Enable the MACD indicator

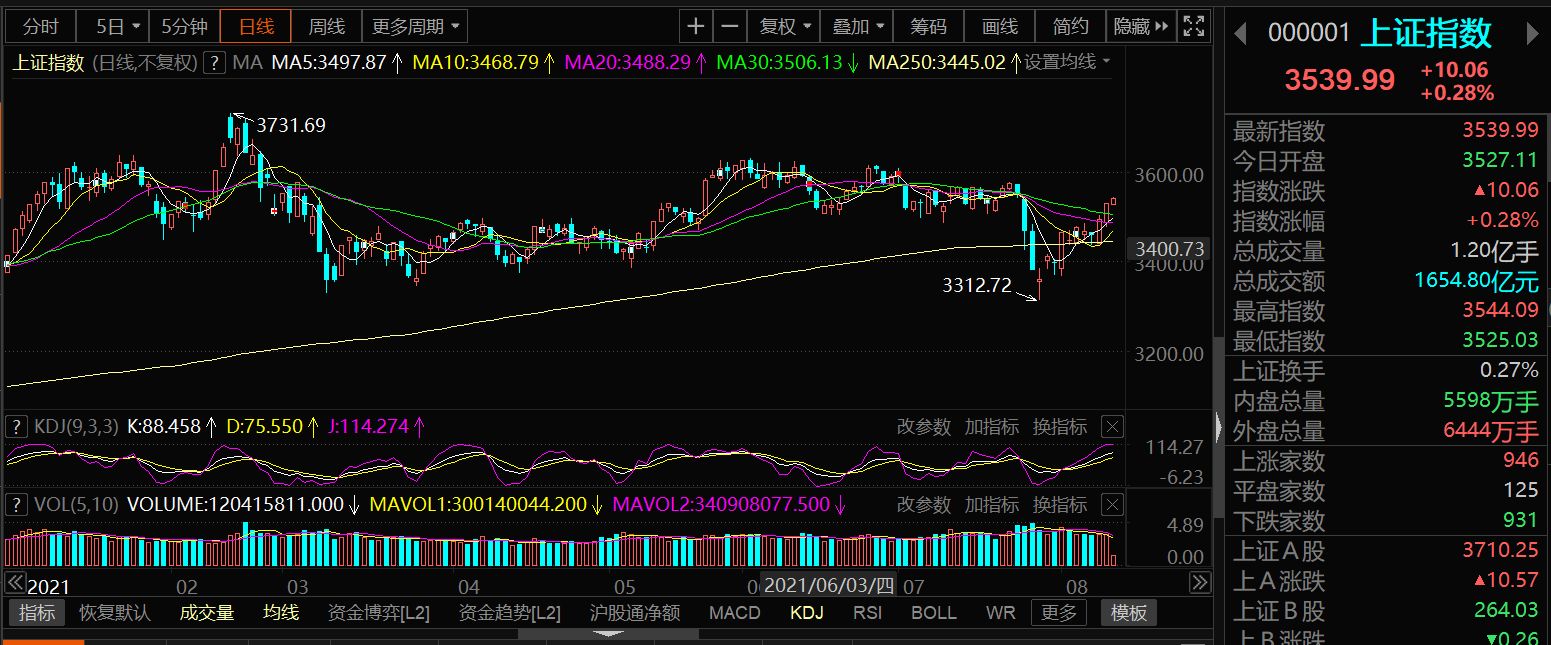click(734, 613)
